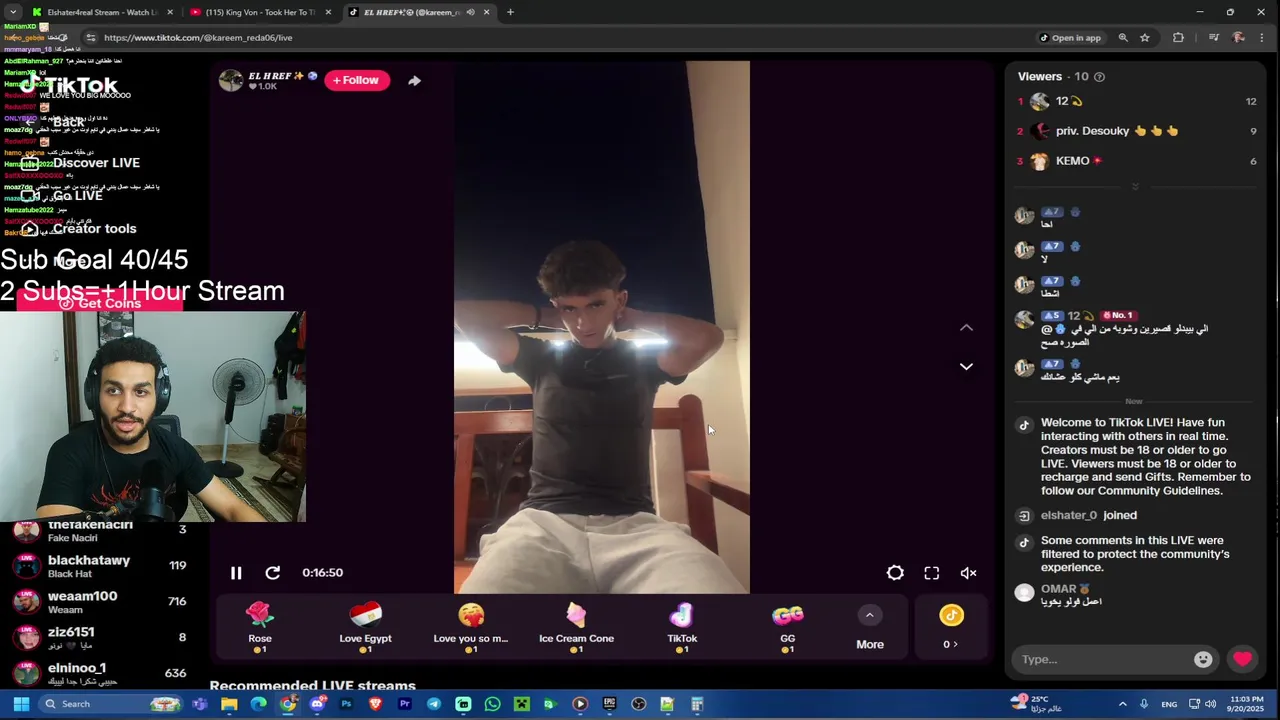Open the Windows Start menu
Image resolution: width=1280 pixels, height=720 pixels.
pyautogui.click(x=21, y=704)
